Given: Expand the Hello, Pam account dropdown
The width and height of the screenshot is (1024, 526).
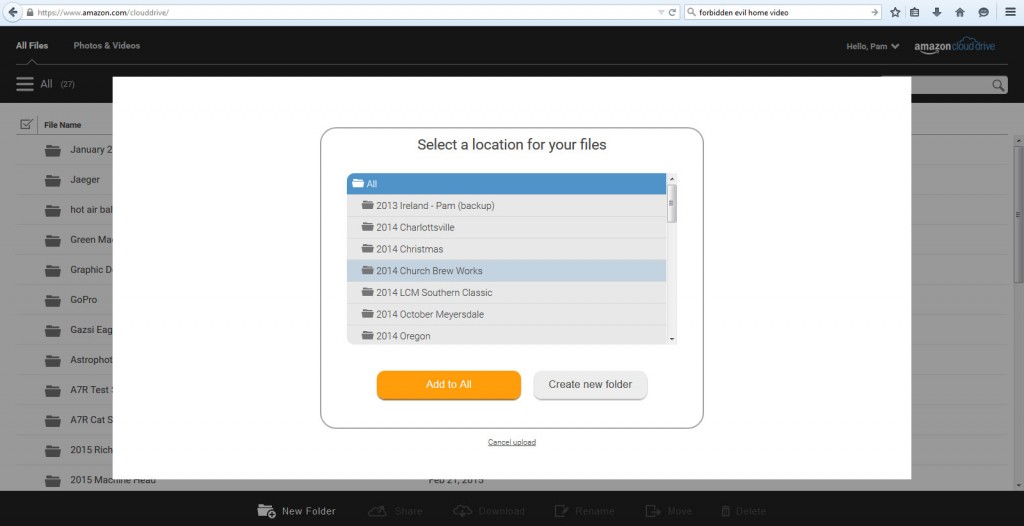Looking at the screenshot, I should (873, 46).
